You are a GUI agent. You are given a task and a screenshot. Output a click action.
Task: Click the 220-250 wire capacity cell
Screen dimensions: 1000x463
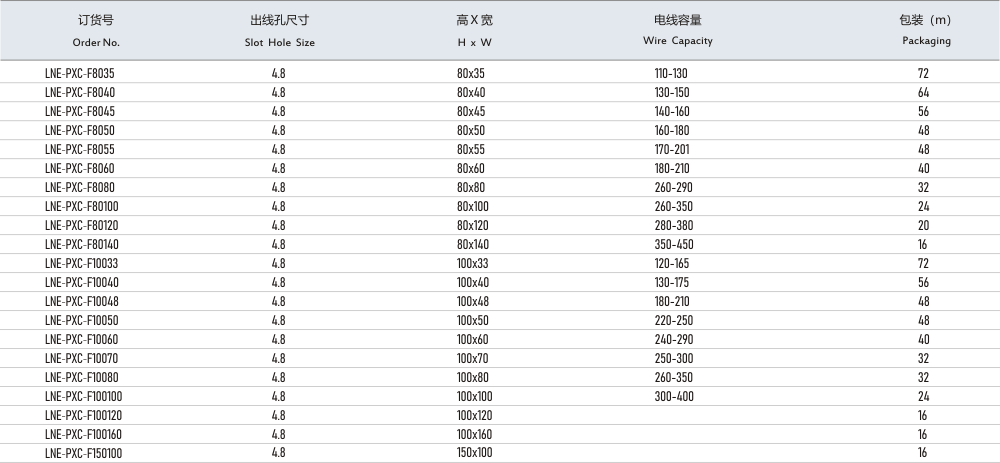click(673, 320)
